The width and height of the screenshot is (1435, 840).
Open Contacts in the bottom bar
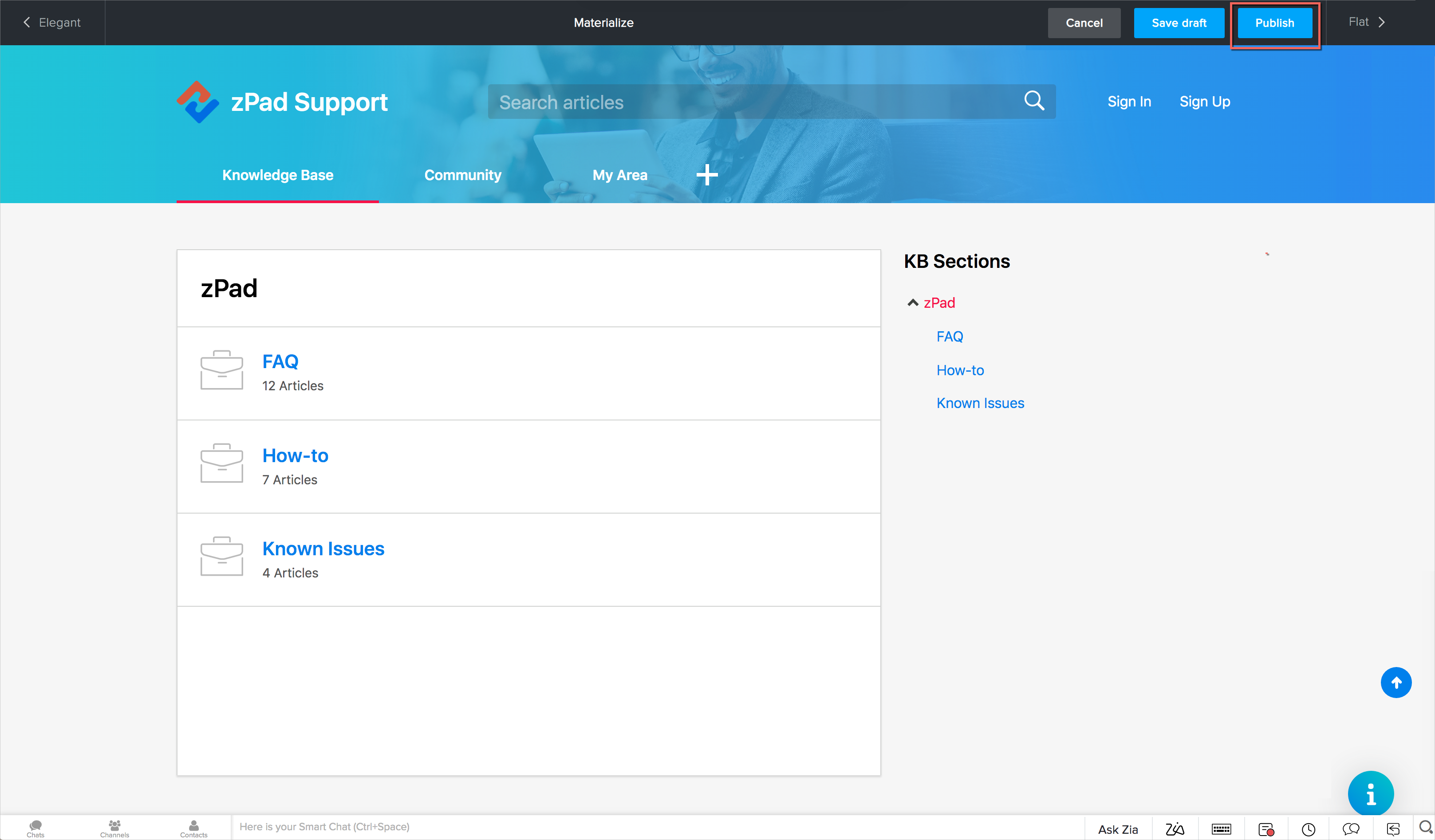point(193,828)
